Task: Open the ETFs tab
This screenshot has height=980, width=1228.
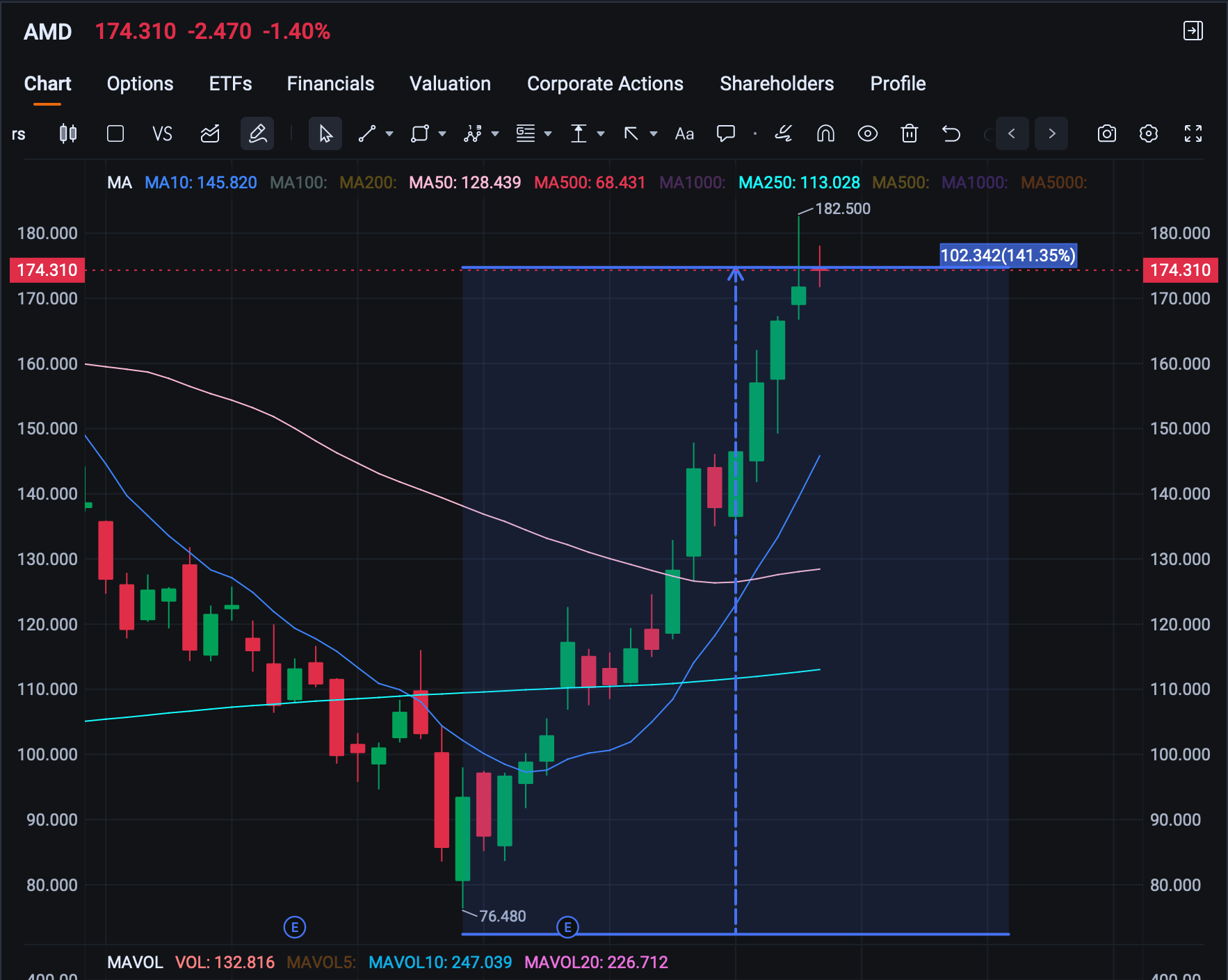Action: click(x=230, y=83)
